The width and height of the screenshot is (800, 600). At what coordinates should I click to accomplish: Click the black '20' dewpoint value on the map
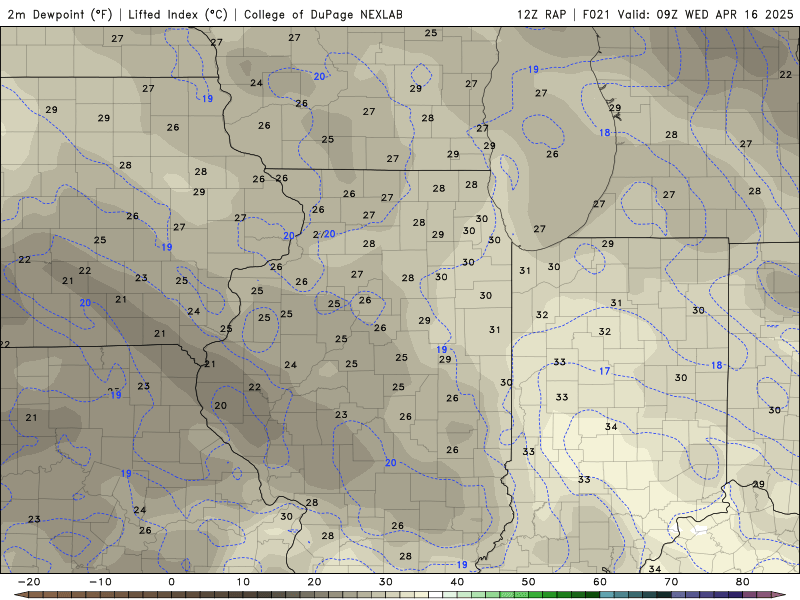[220, 406]
